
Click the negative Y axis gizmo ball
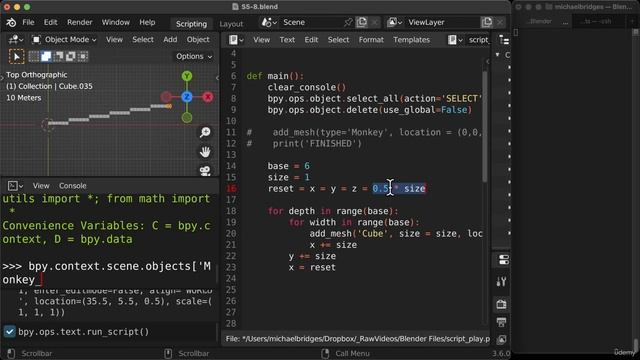coord(187,118)
